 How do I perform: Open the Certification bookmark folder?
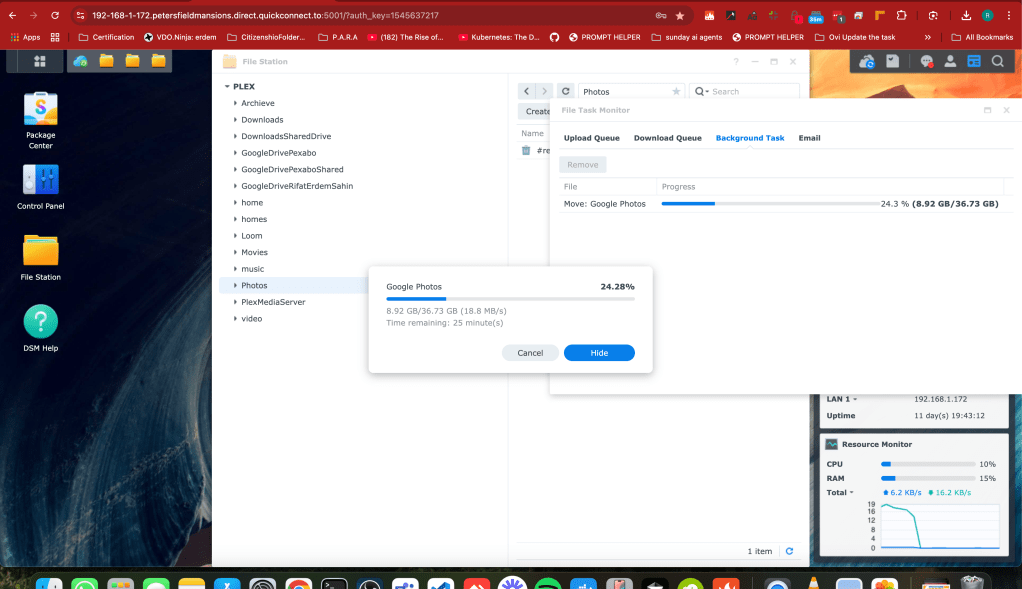tap(106, 37)
